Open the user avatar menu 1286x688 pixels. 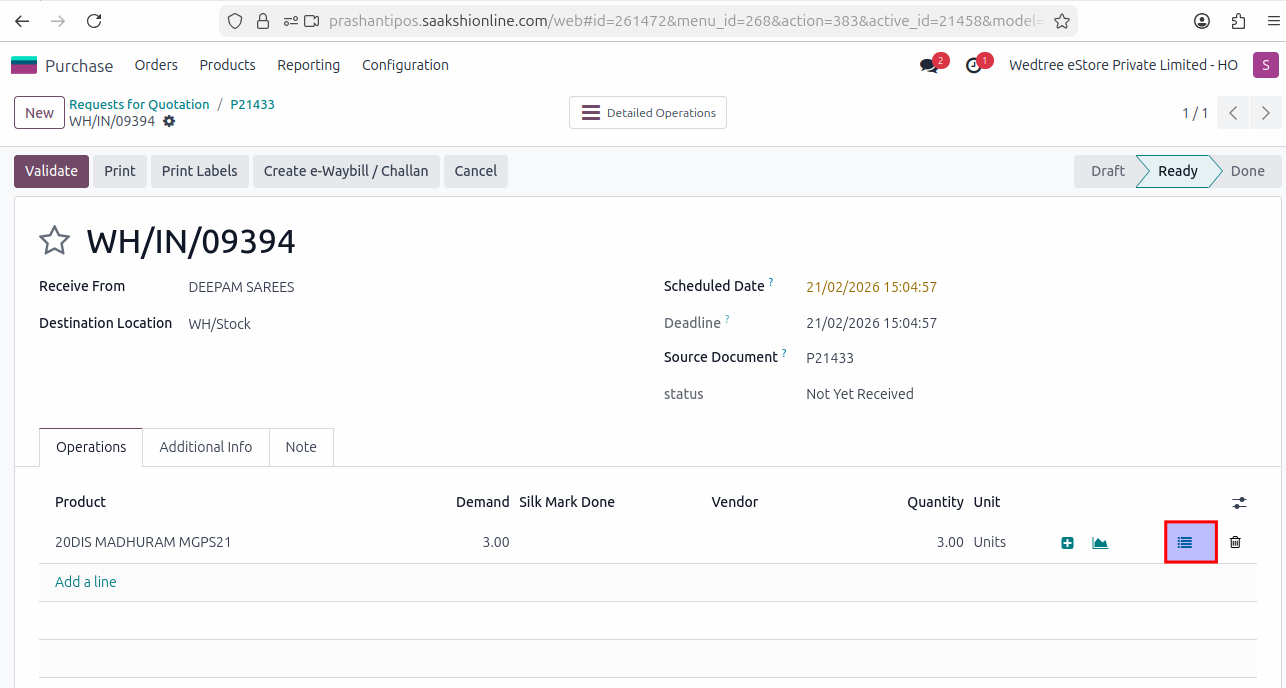click(1265, 65)
